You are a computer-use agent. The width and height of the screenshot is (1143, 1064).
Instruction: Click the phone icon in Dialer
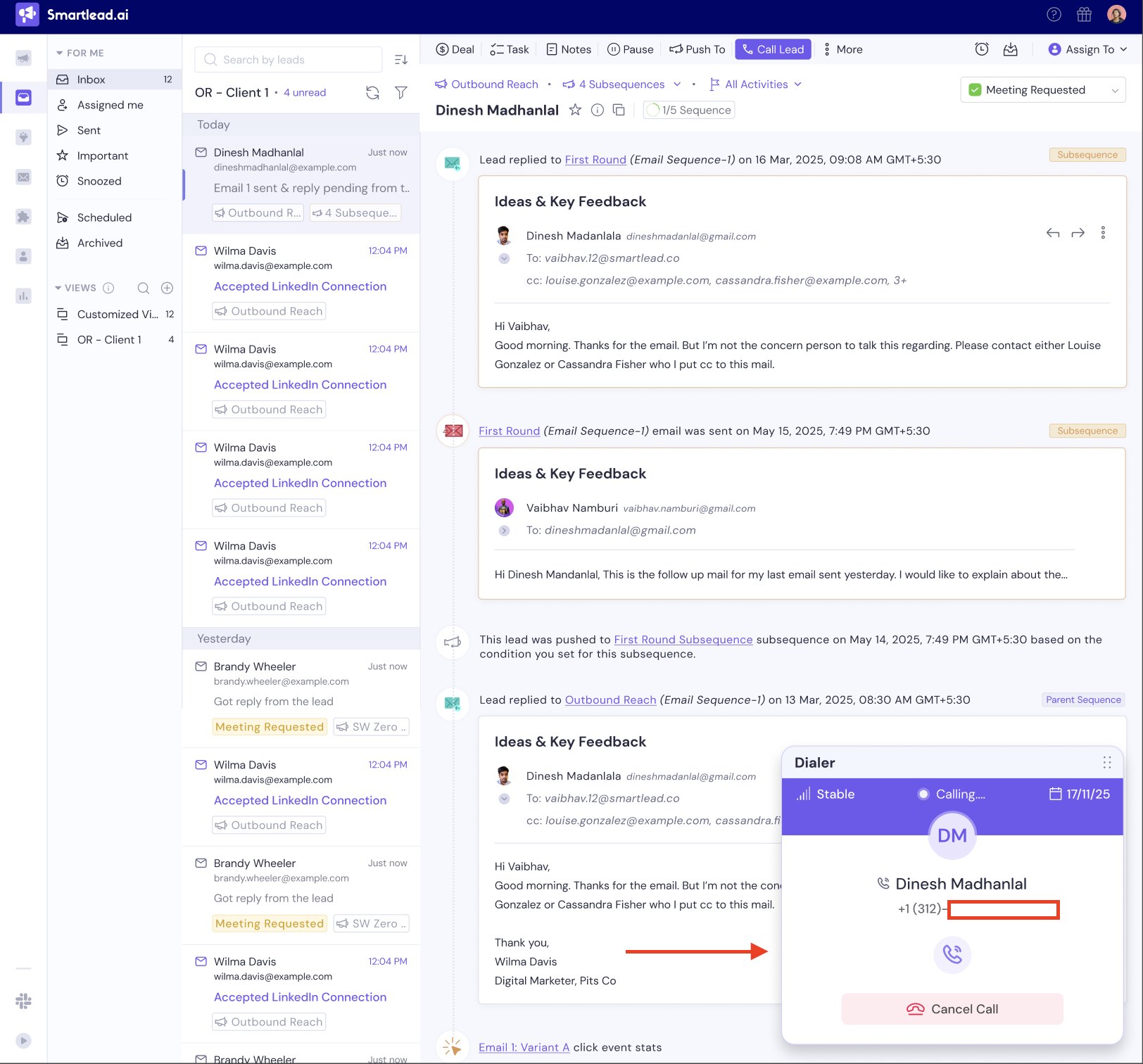952,954
